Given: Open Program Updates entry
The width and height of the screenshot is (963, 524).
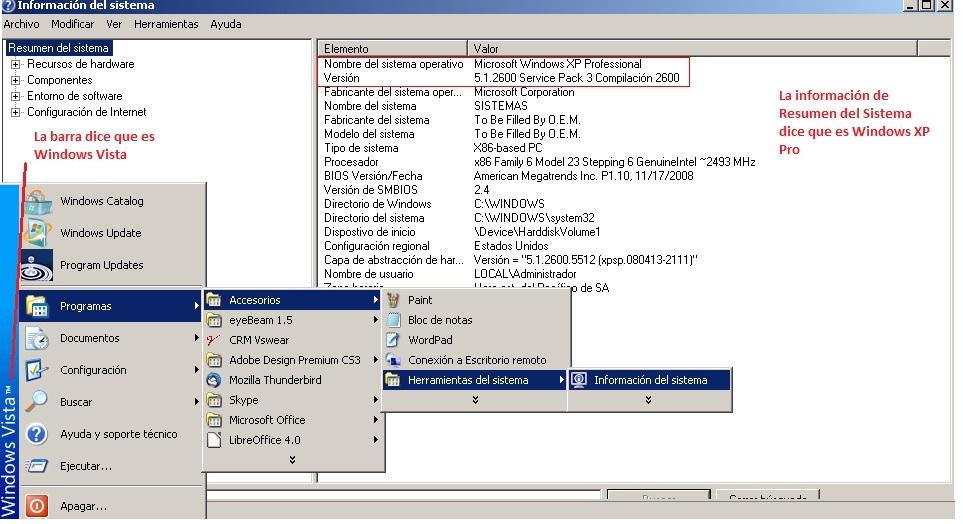Looking at the screenshot, I should pyautogui.click(x=101, y=265).
